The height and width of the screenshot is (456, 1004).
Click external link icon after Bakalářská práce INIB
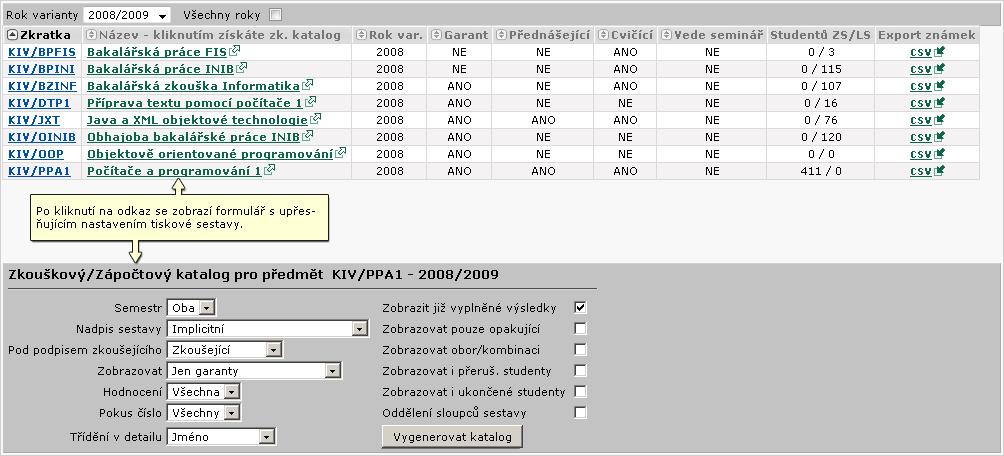click(x=241, y=67)
